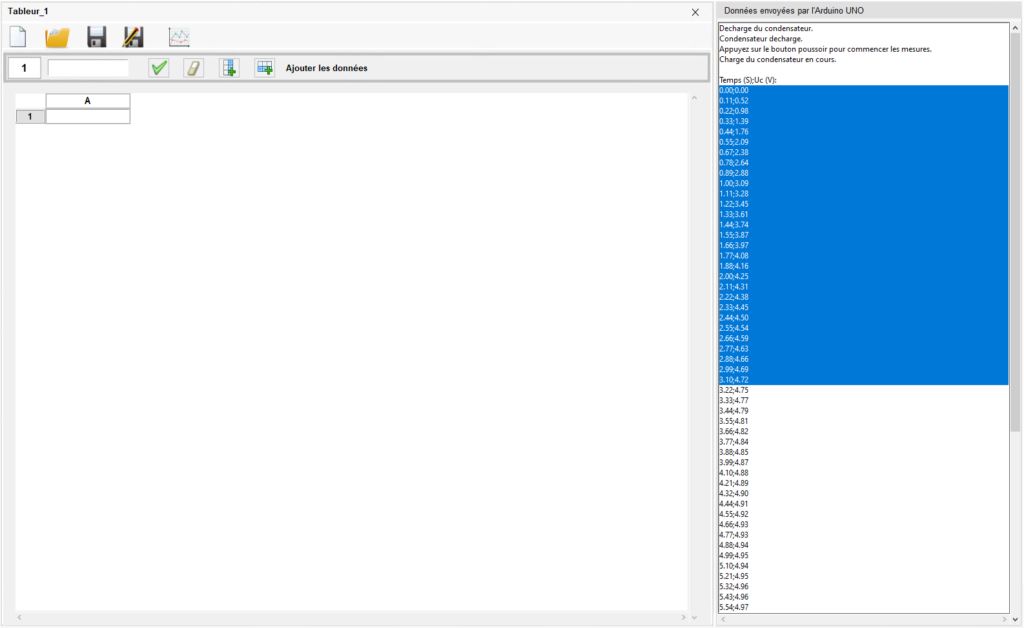Select column header A
1024x628 pixels.
click(x=88, y=101)
